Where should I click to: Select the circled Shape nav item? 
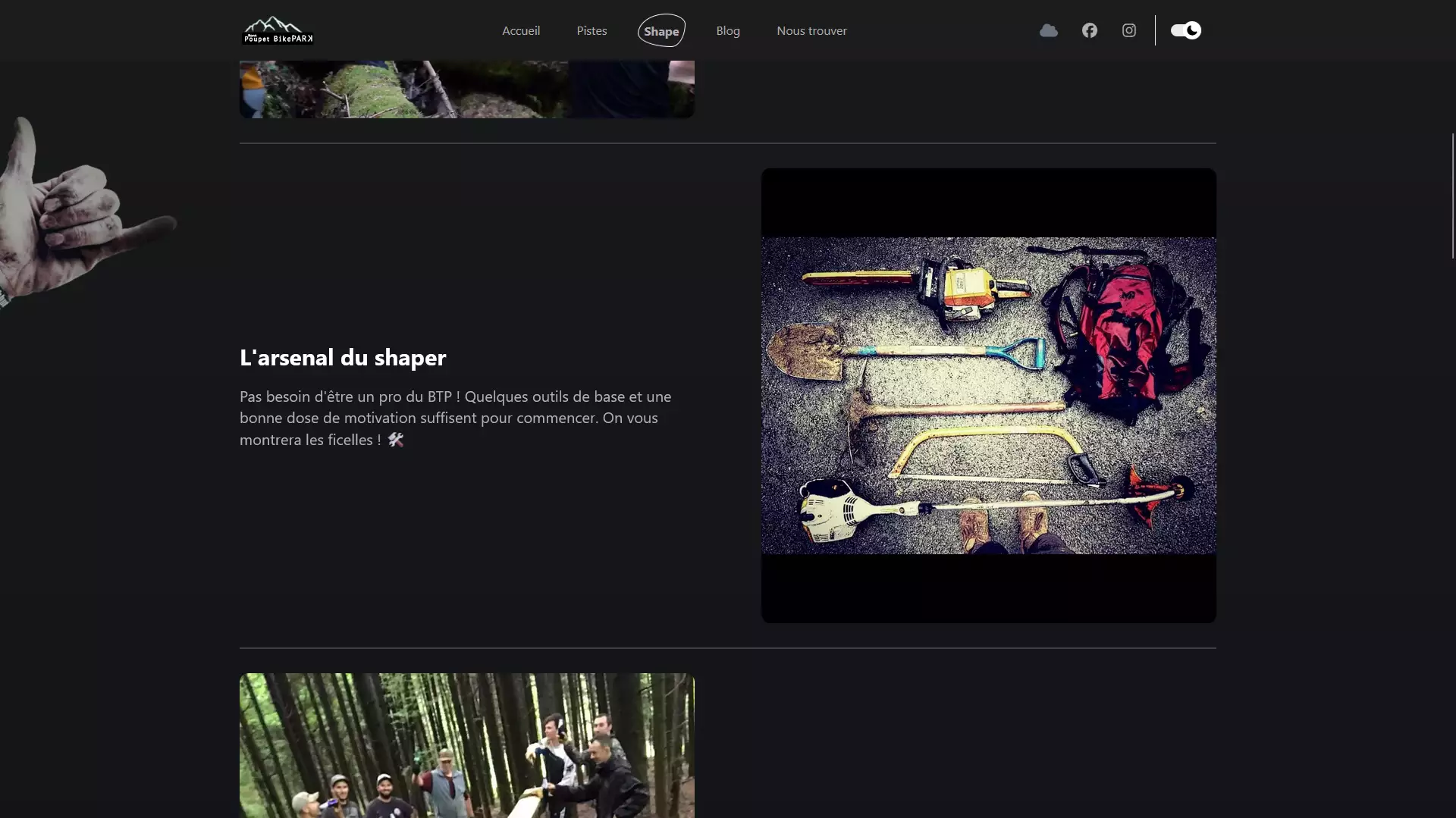click(x=661, y=31)
